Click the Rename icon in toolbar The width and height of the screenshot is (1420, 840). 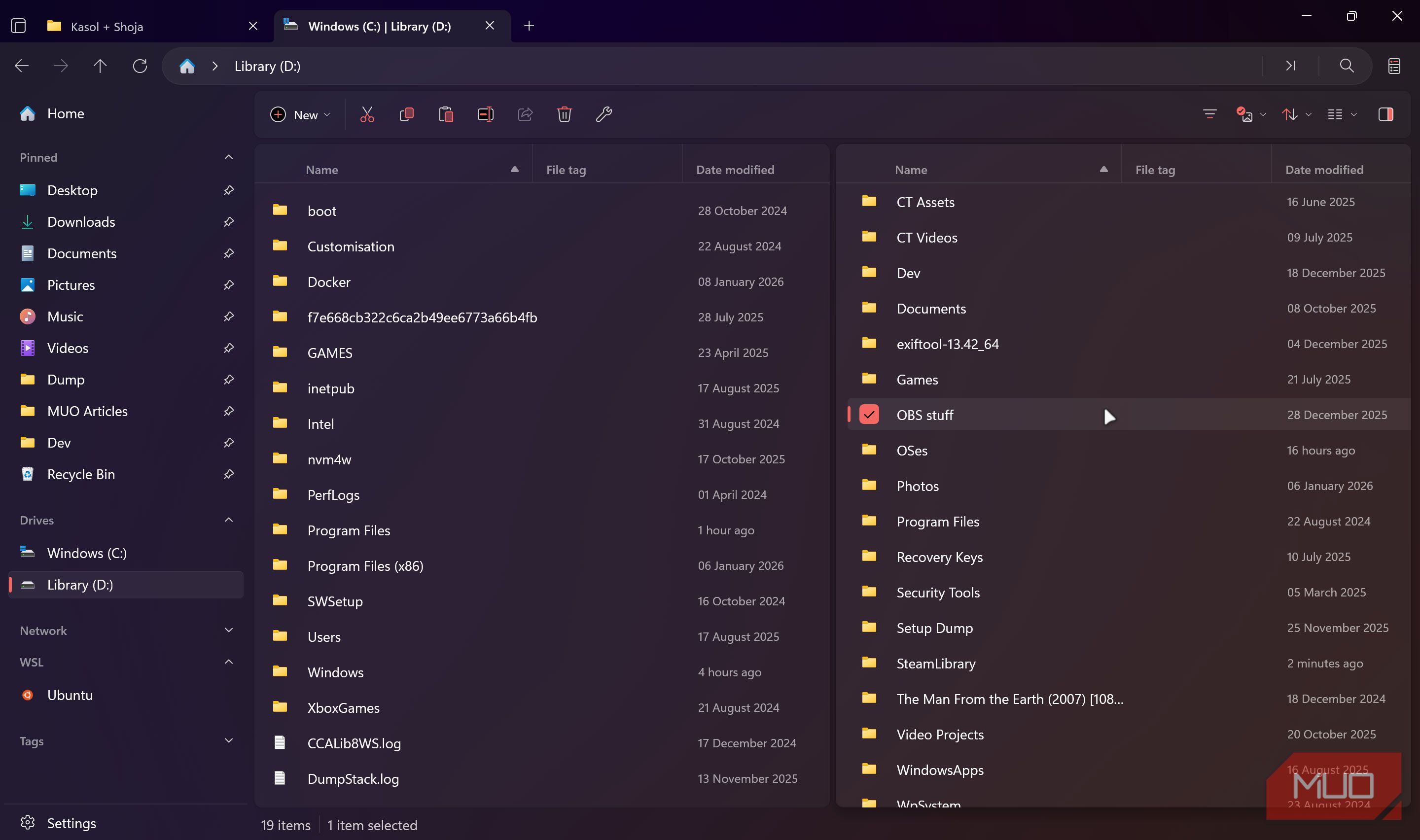(486, 115)
